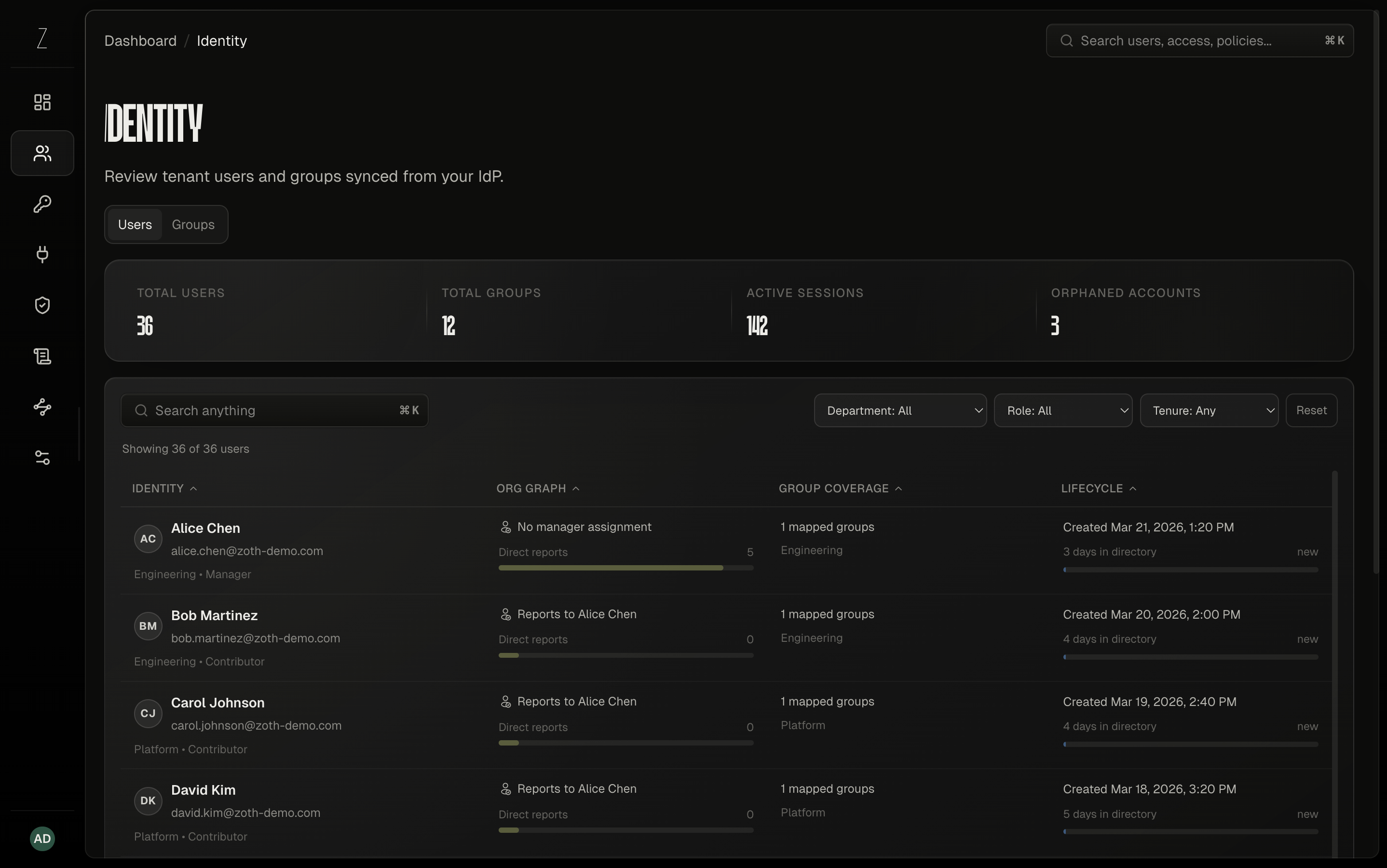
Task: Select the users identity sidebar icon
Action: (42, 153)
